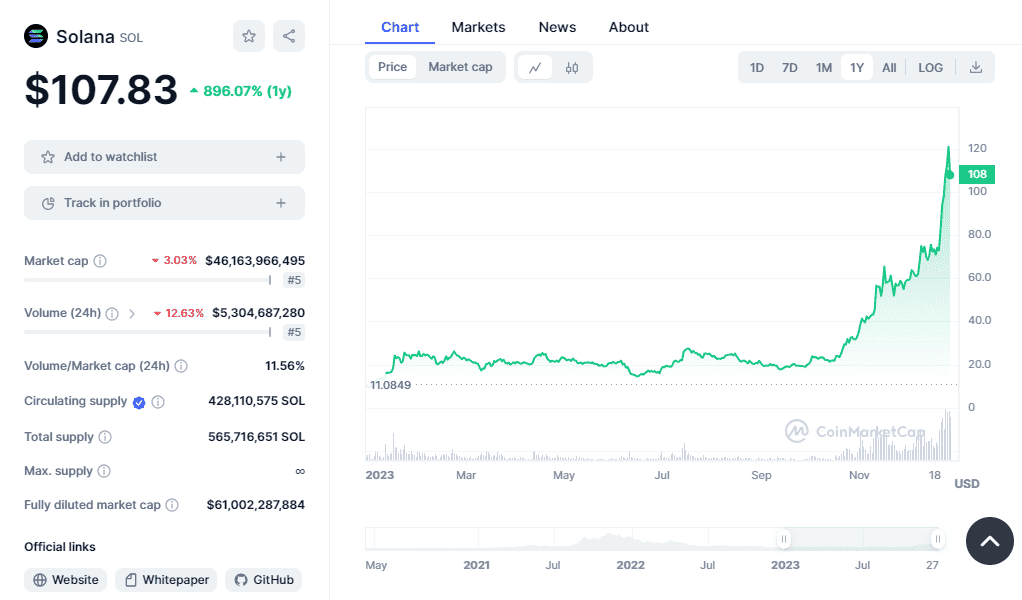
Task: Click the verified badge by Circulating supply
Action: tap(139, 402)
